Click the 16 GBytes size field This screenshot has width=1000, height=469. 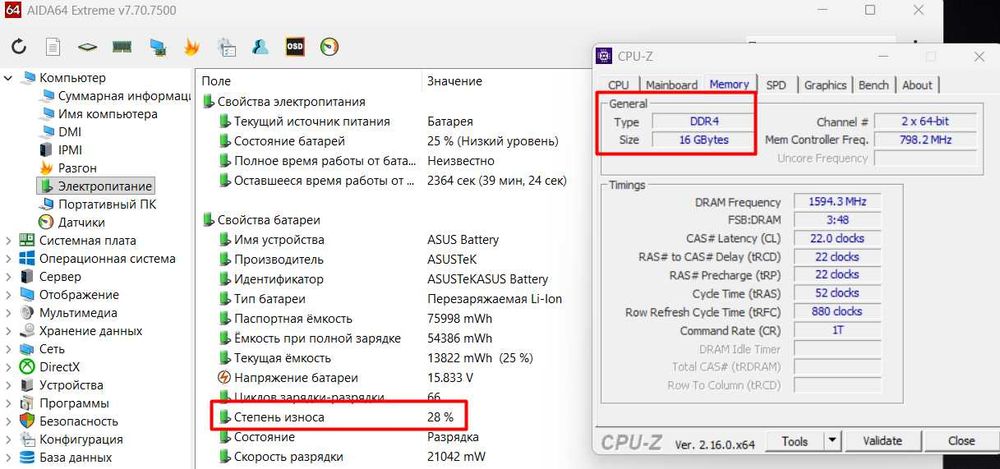(x=705, y=140)
